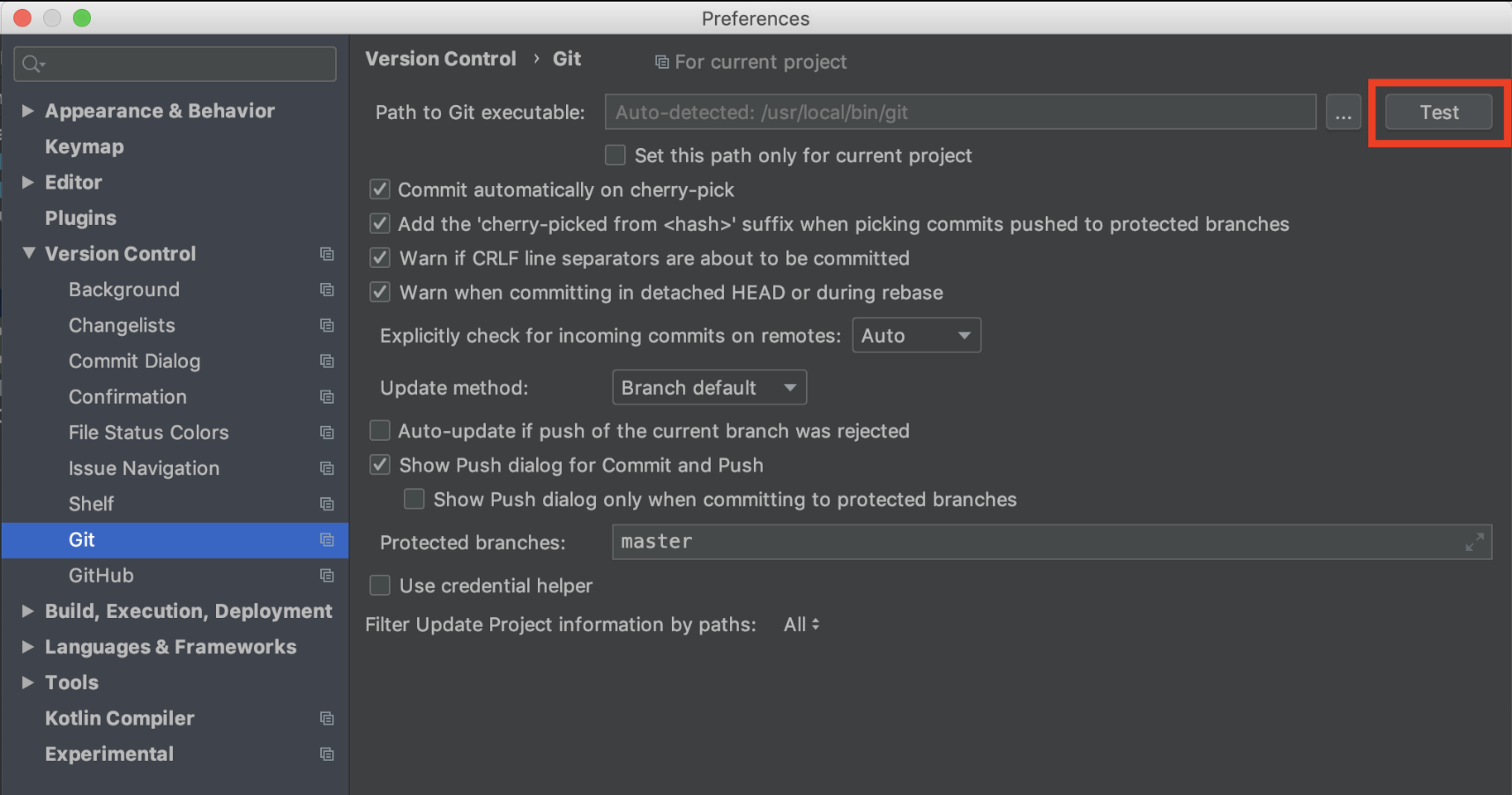Click the project-level icon beside Background

(327, 290)
